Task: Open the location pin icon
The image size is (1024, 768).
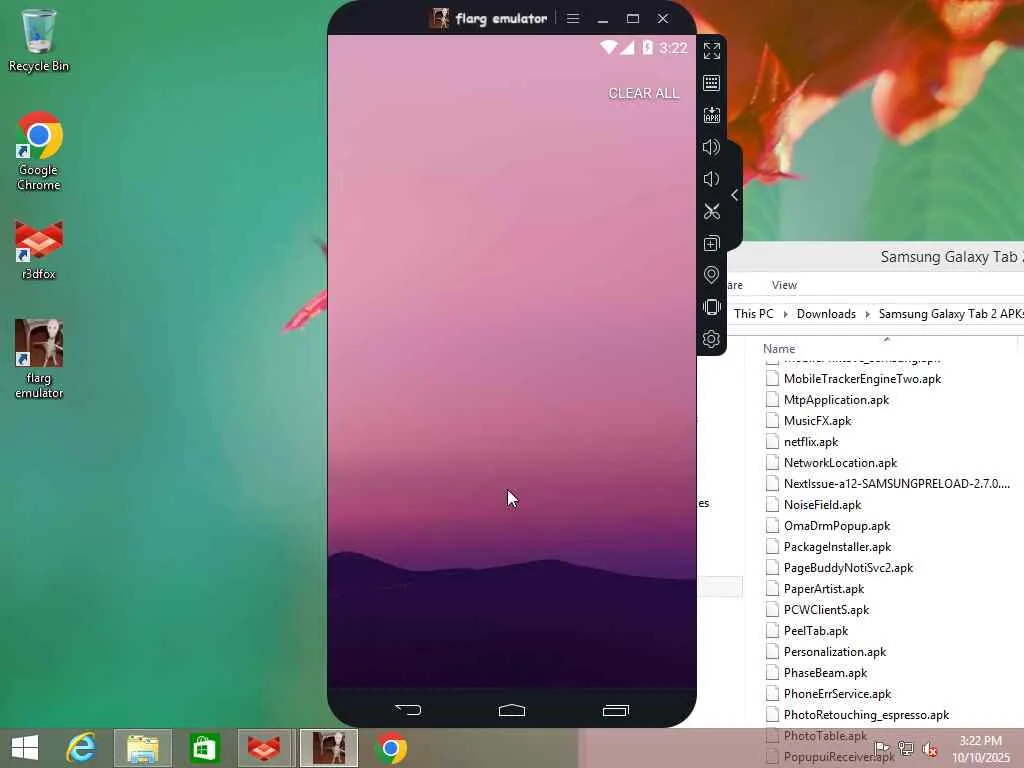Action: pos(711,275)
